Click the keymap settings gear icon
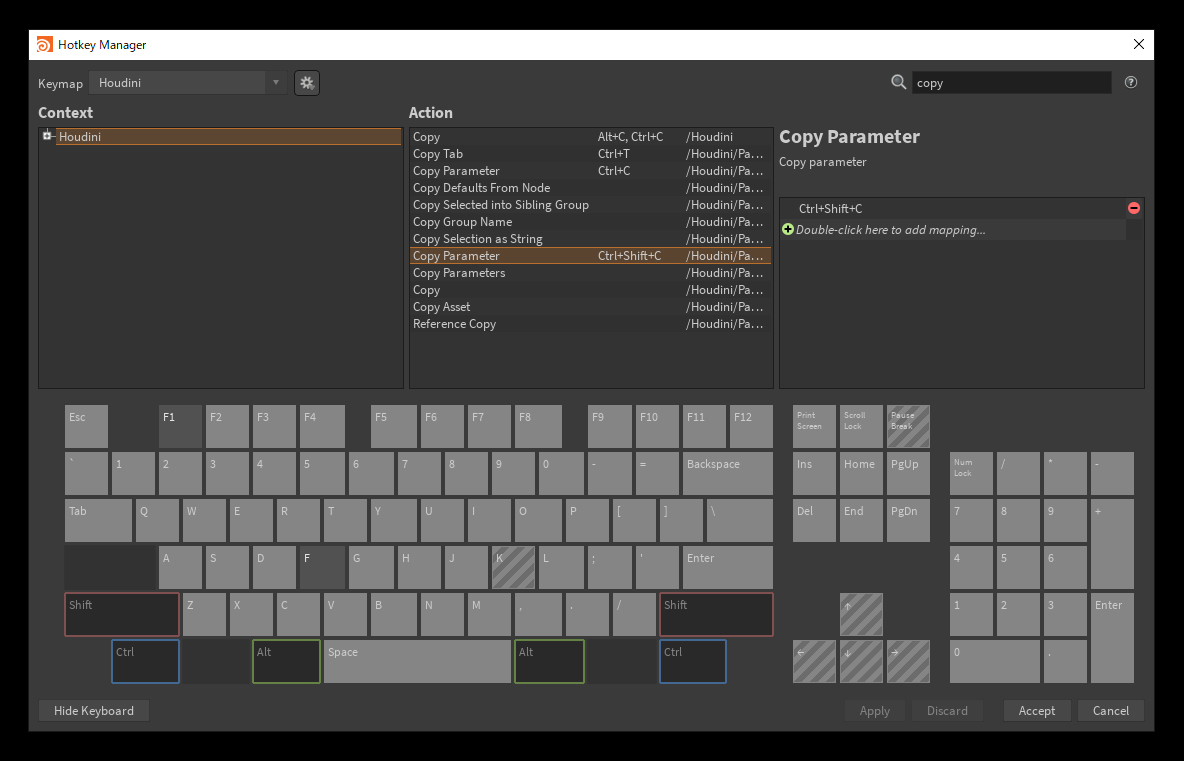 pos(307,83)
